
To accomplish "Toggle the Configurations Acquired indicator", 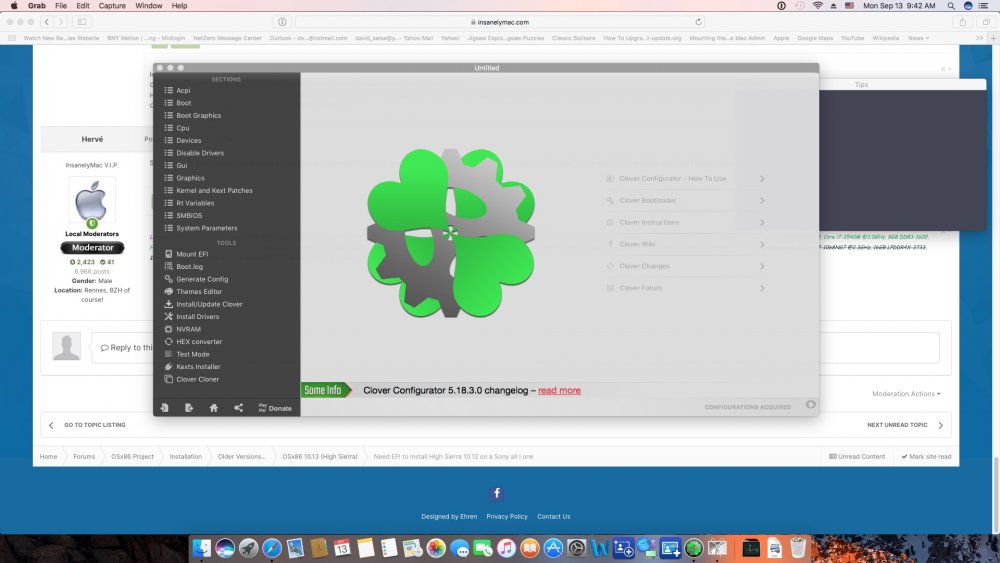I will 811,405.
